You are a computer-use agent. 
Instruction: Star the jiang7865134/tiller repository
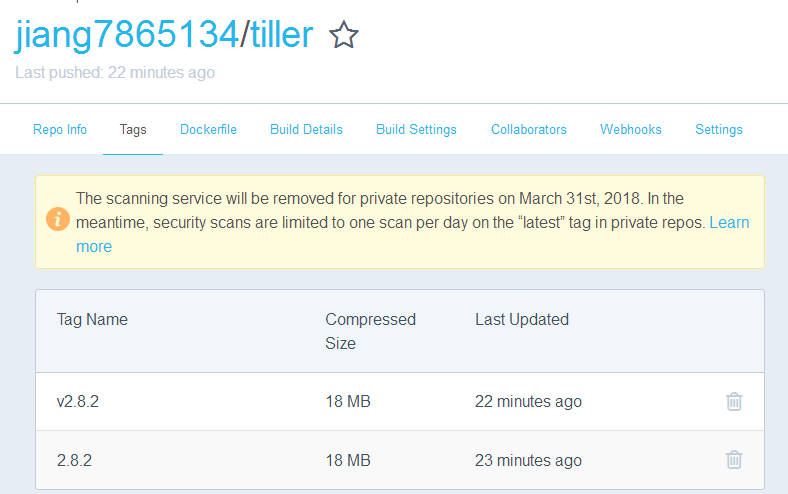click(x=344, y=36)
